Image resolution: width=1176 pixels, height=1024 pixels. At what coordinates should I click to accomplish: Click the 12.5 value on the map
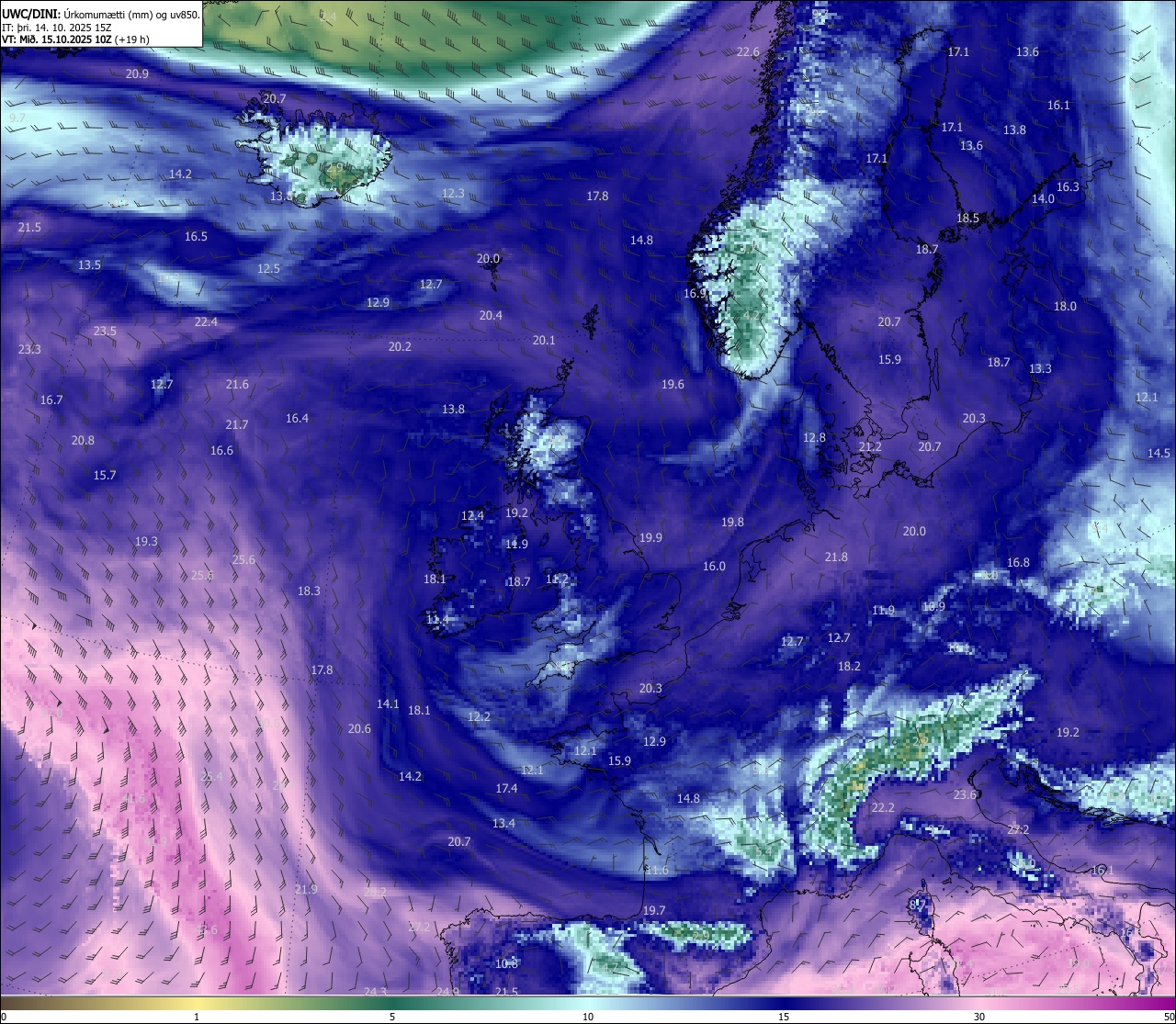pyautogui.click(x=269, y=269)
